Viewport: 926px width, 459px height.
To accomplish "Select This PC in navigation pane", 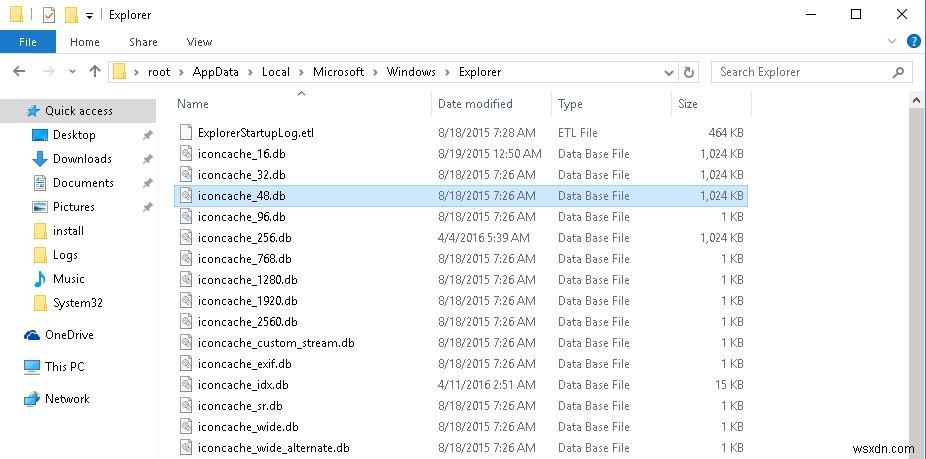I will (x=64, y=367).
